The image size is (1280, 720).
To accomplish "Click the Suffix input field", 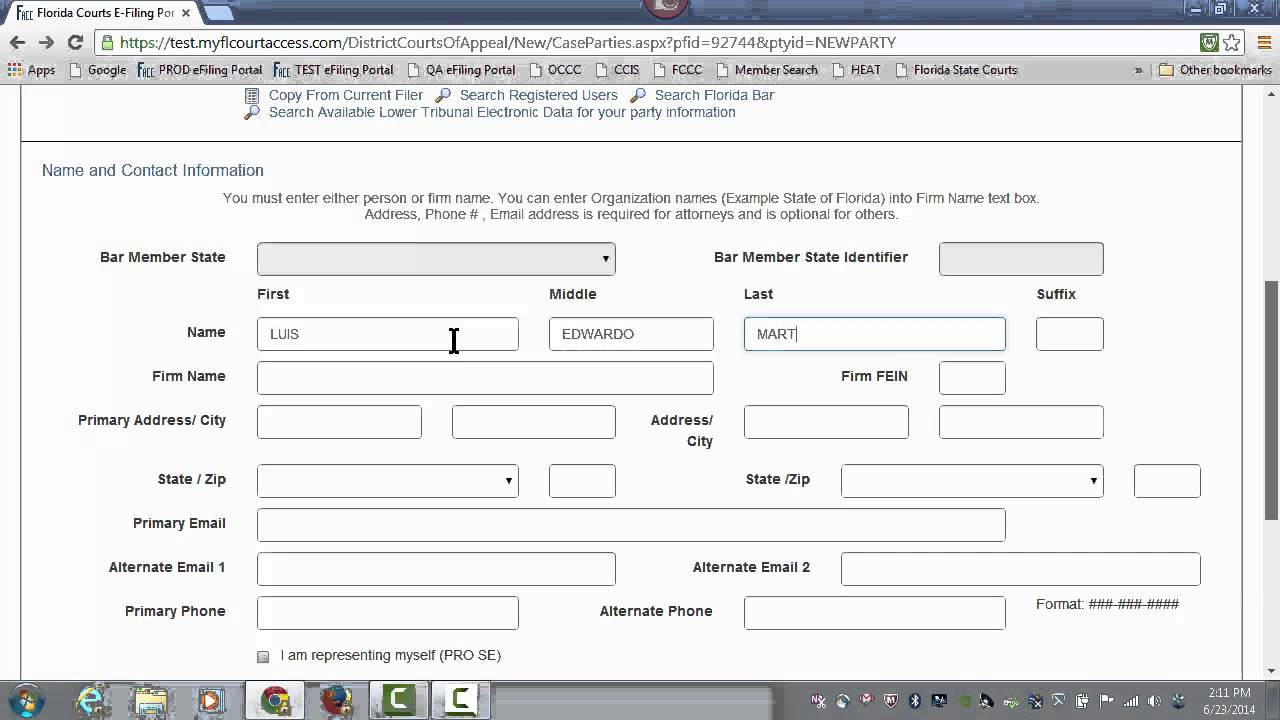I will 1070,334.
